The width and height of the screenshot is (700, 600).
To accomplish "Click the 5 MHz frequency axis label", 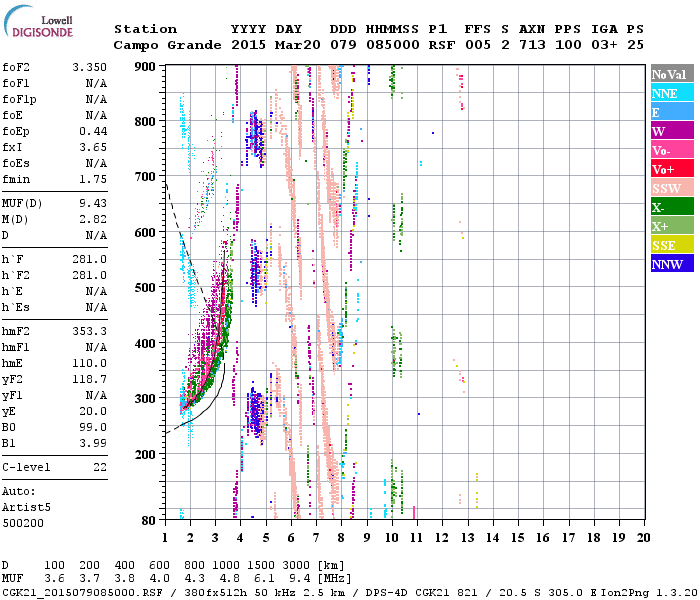I will point(266,538).
